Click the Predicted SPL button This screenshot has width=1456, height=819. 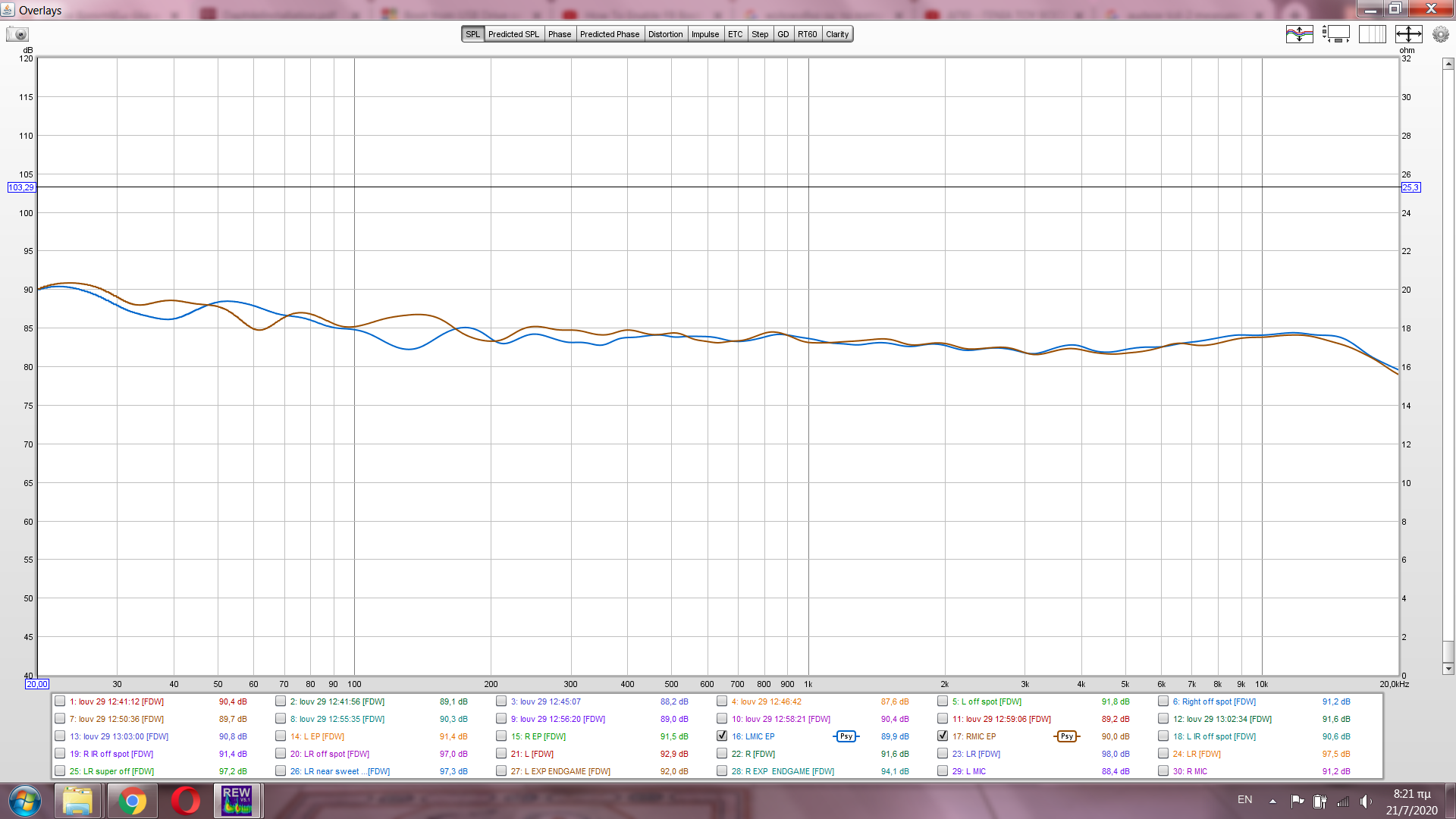click(513, 34)
